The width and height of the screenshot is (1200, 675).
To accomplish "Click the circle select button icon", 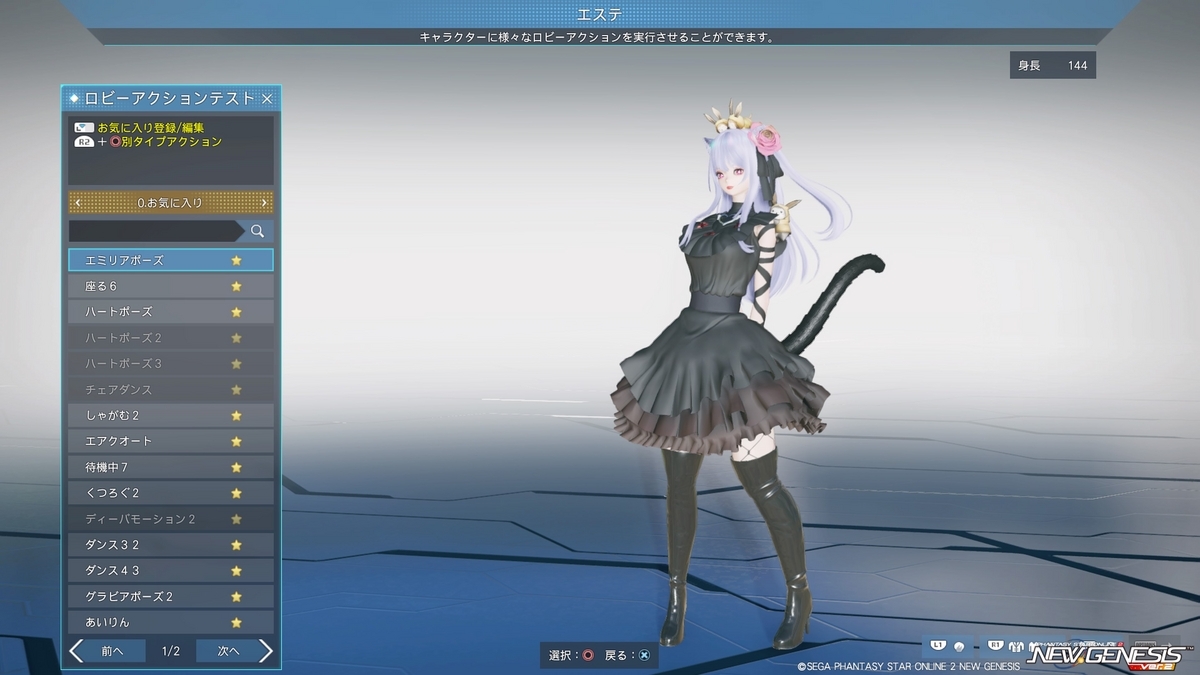I will [x=588, y=656].
